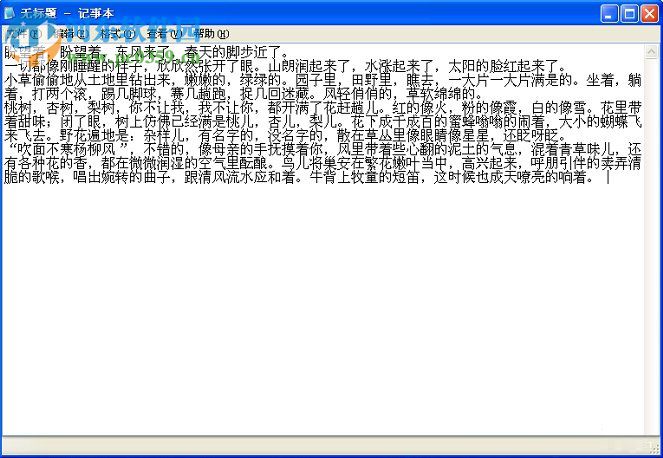Open the 文件(F) menu
663x458 pixels.
point(24,34)
